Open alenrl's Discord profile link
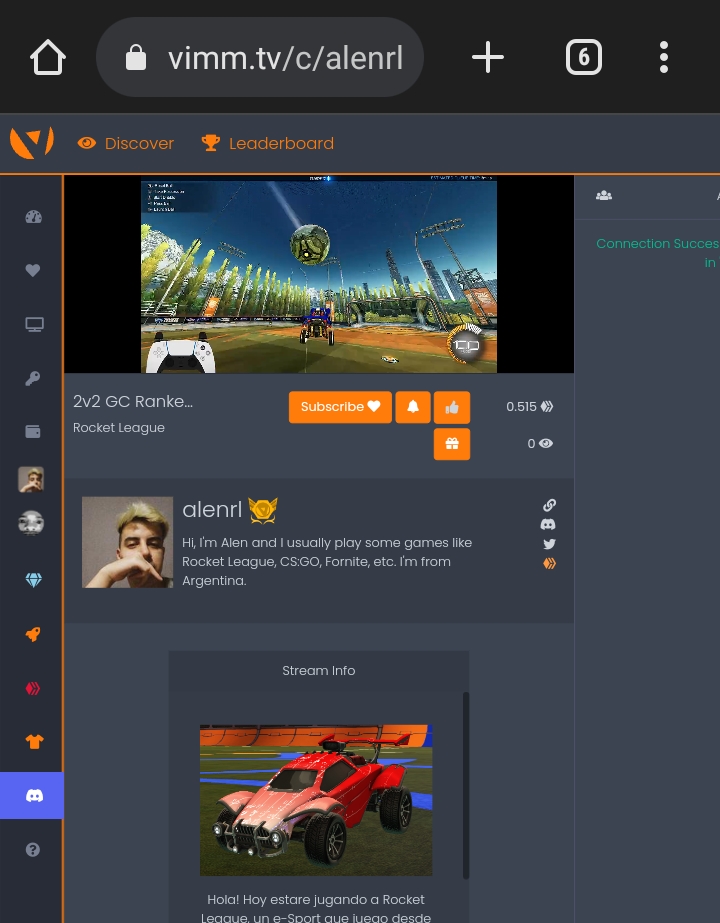The height and width of the screenshot is (923, 720). pyautogui.click(x=548, y=524)
